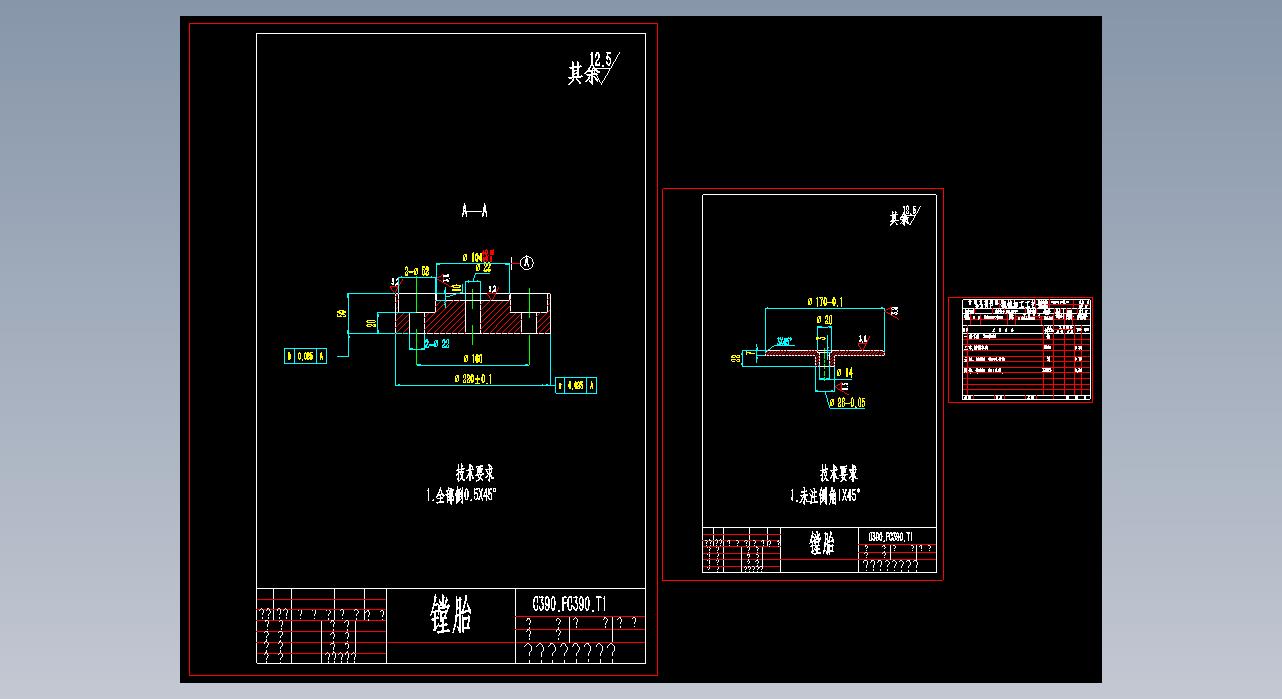Click the red surface finish mark by ø170-0.1
The width and height of the screenshot is (1282, 699).
pos(895,311)
